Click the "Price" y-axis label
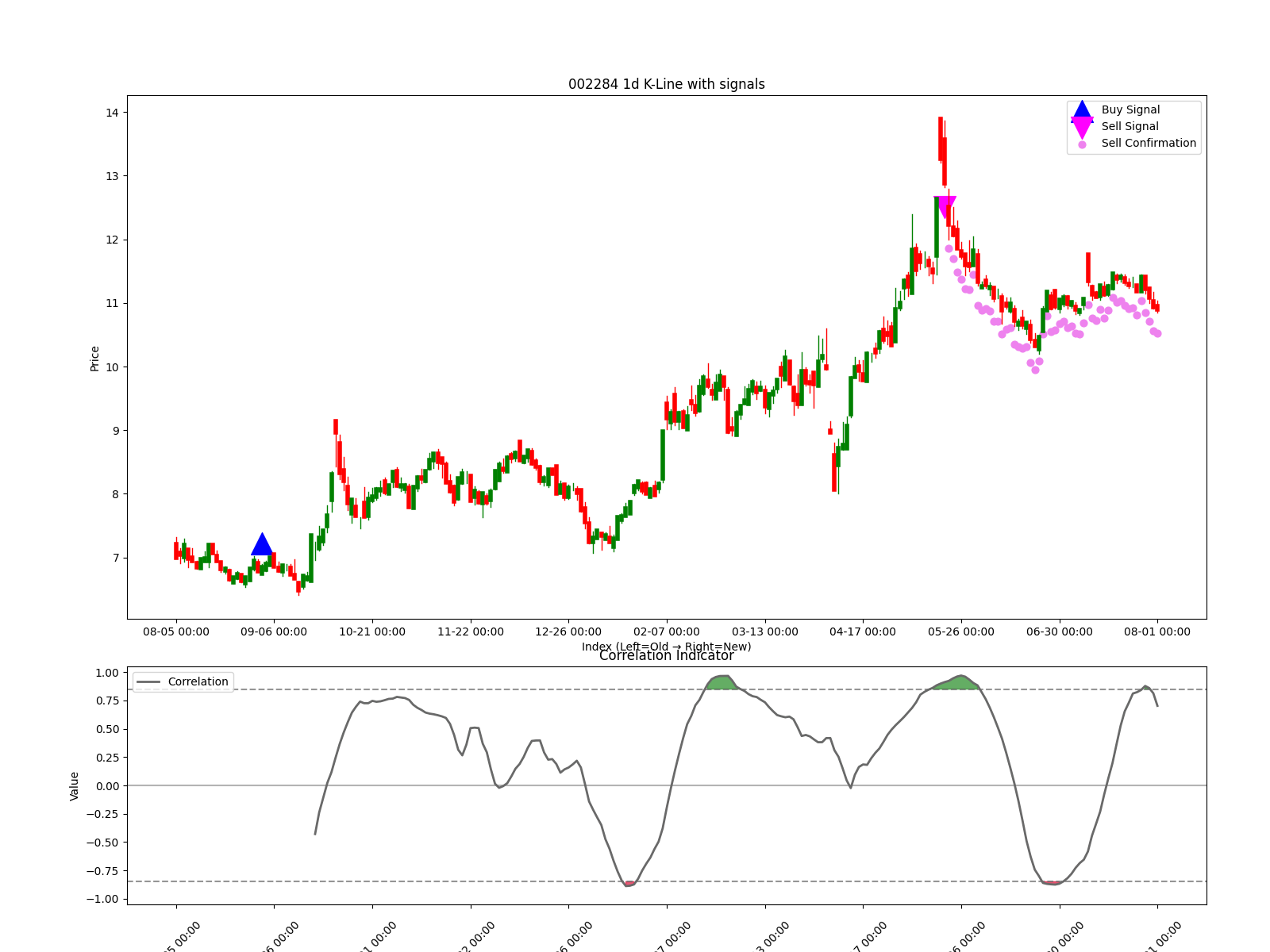 pyautogui.click(x=94, y=358)
